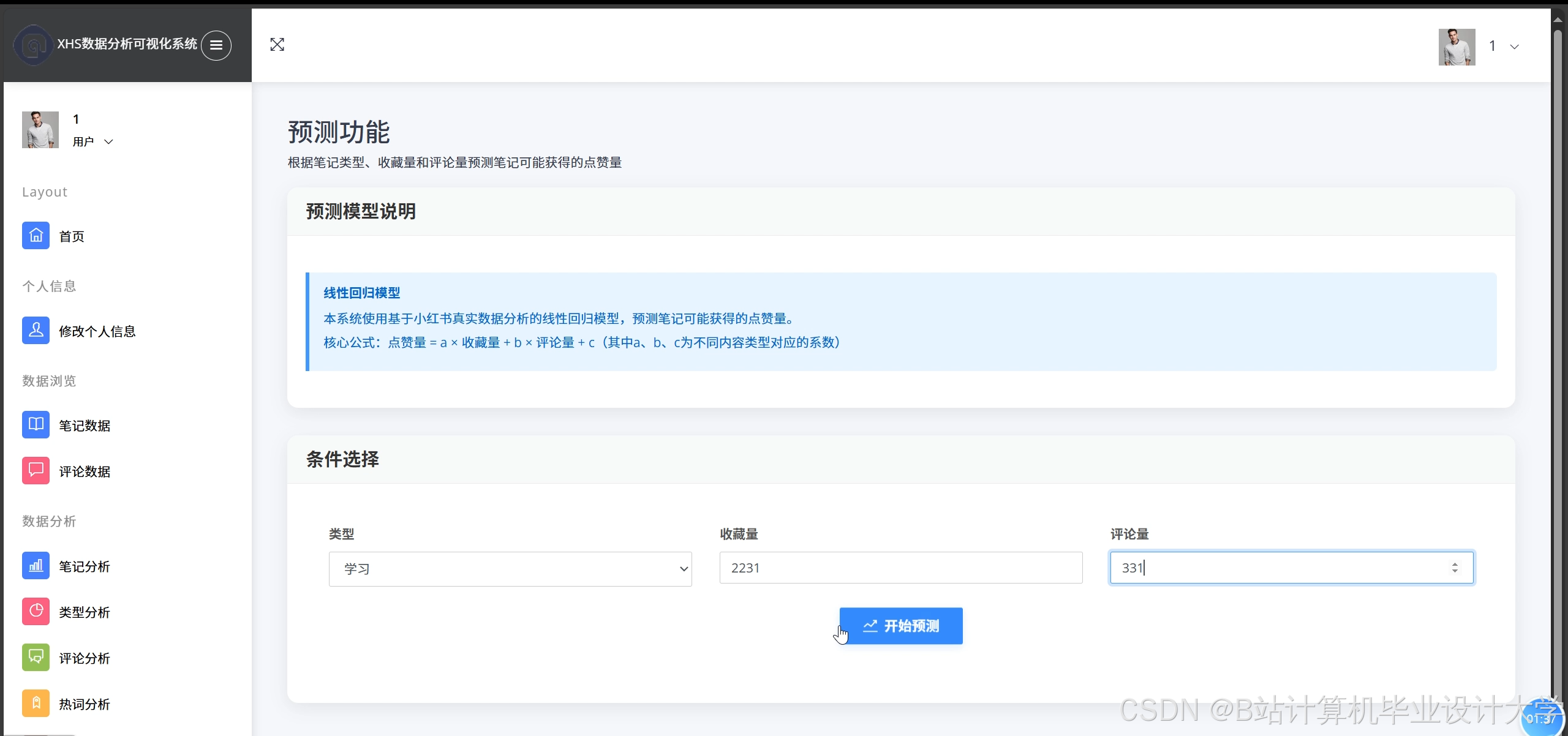Screen dimensions: 1568x736
Task: Open the 笔记数据 notes data icon
Action: pyautogui.click(x=36, y=424)
